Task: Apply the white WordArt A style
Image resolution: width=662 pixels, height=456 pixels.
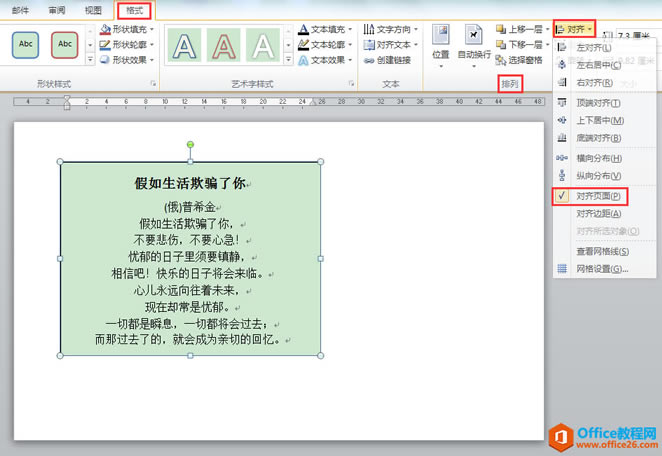Action: tap(263, 46)
